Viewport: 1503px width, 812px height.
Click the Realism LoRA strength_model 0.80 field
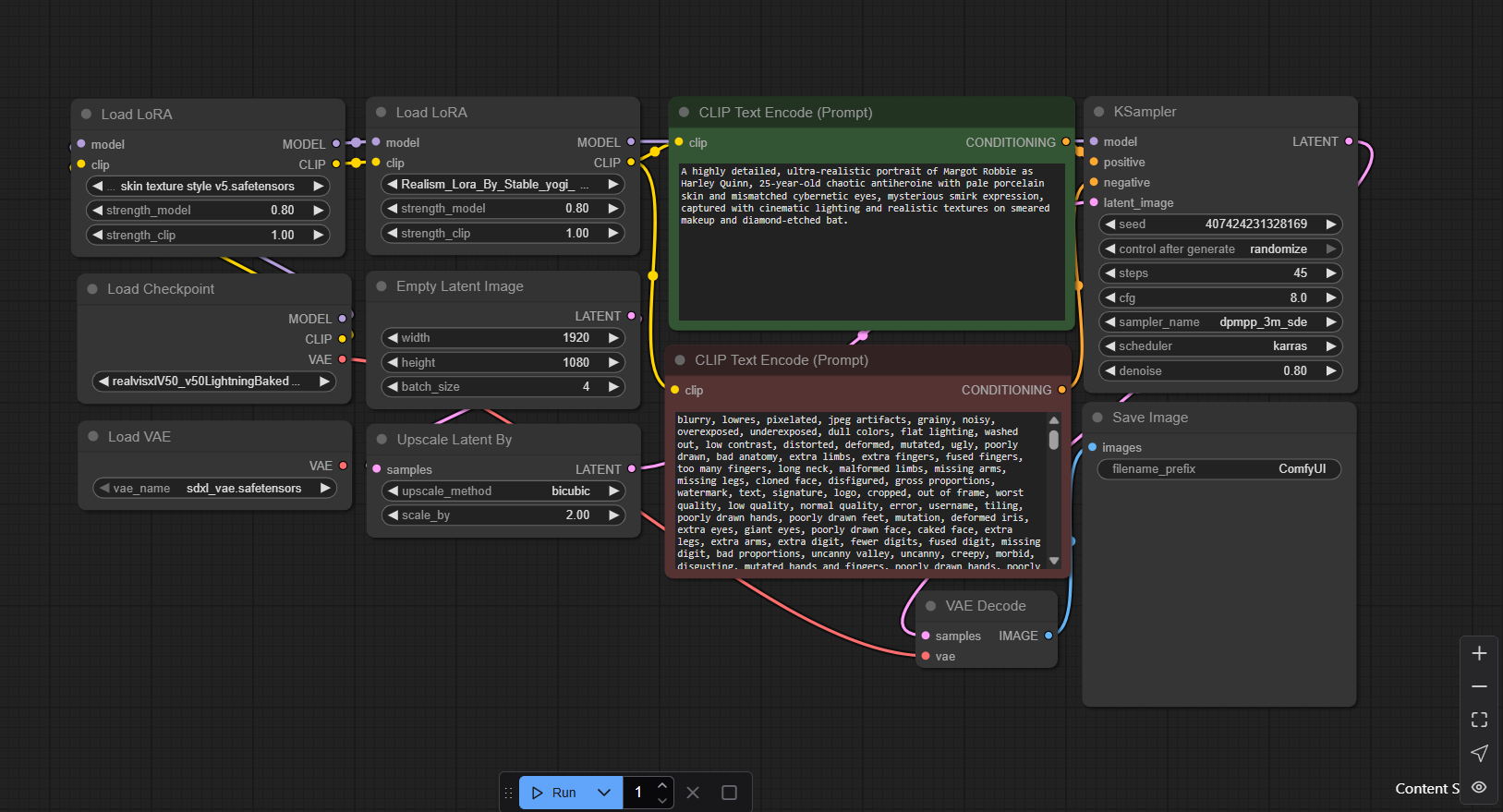(503, 208)
